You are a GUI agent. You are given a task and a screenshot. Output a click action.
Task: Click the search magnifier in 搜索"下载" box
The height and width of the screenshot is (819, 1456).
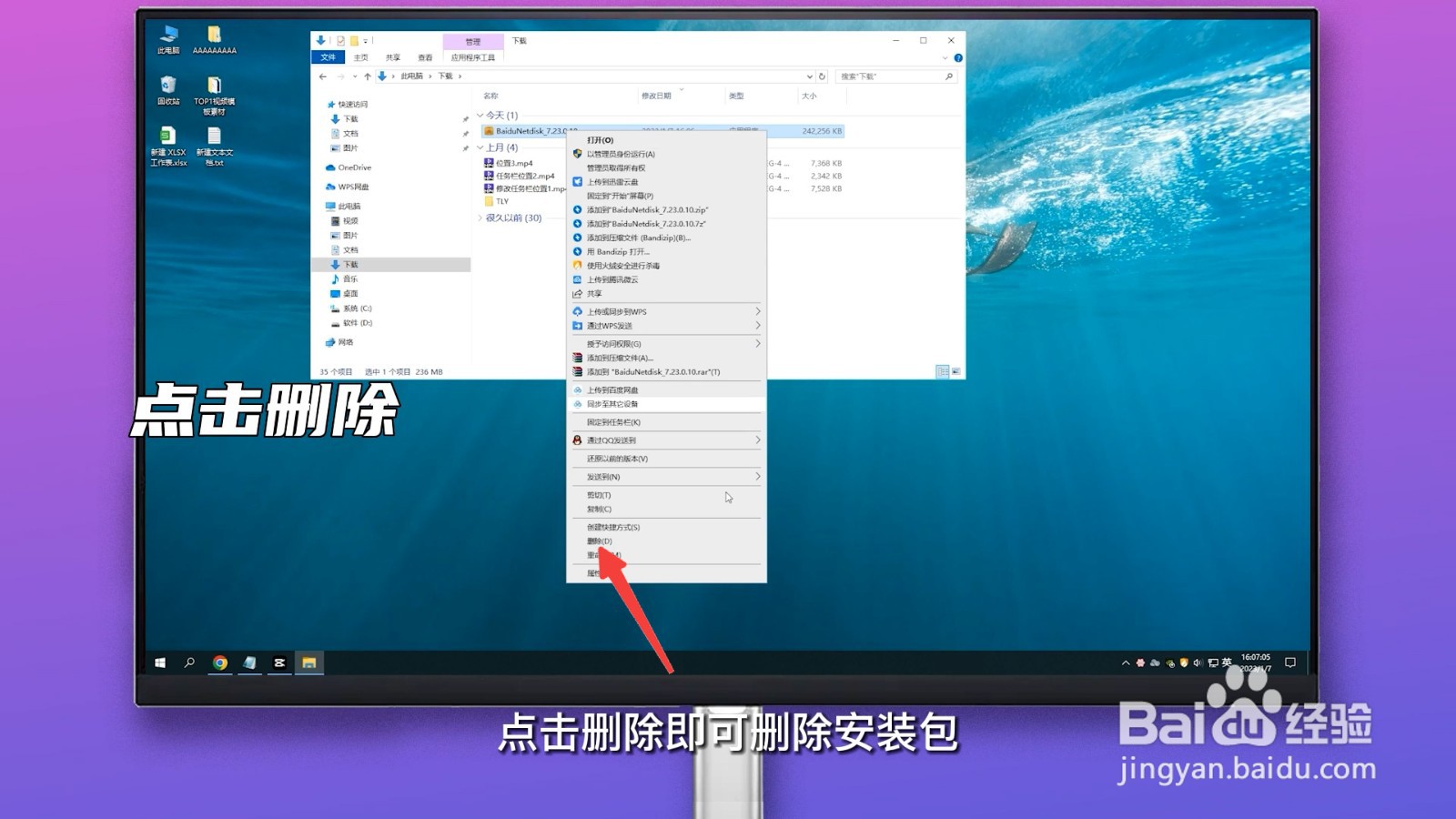[x=948, y=76]
